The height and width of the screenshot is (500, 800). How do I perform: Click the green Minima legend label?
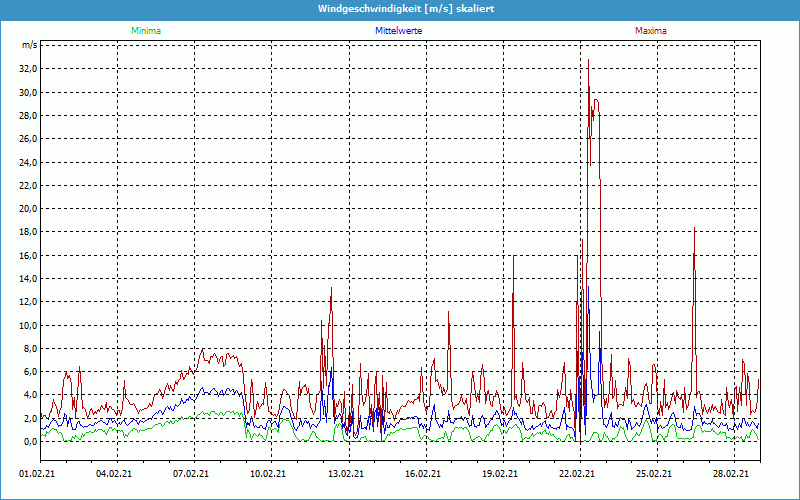[x=146, y=31]
